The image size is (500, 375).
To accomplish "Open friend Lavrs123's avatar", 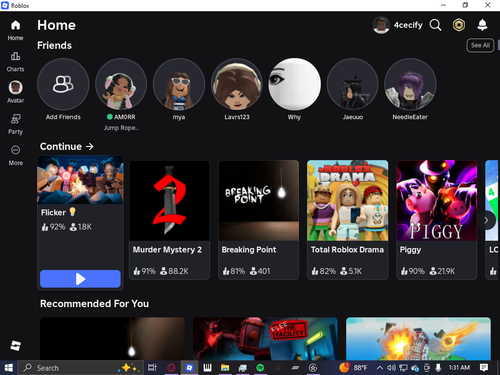I will click(237, 84).
